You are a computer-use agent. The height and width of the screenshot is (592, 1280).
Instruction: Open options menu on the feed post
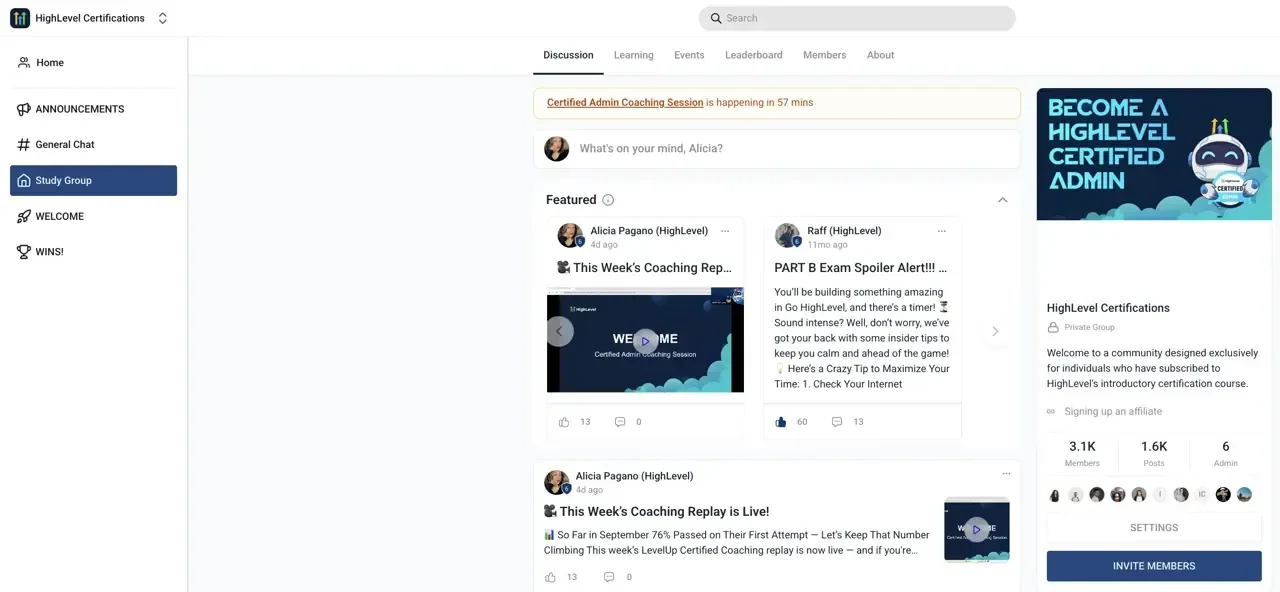[1006, 474]
